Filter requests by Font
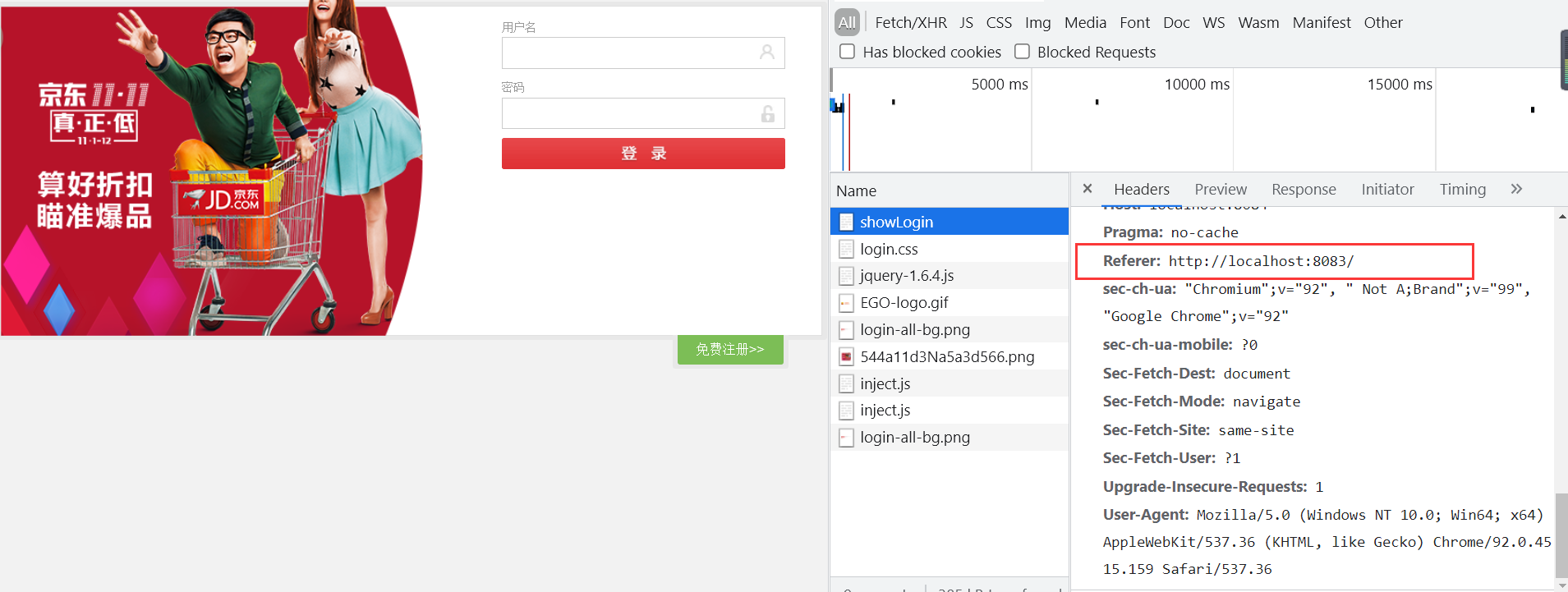This screenshot has width=1568, height=592. point(1134,23)
